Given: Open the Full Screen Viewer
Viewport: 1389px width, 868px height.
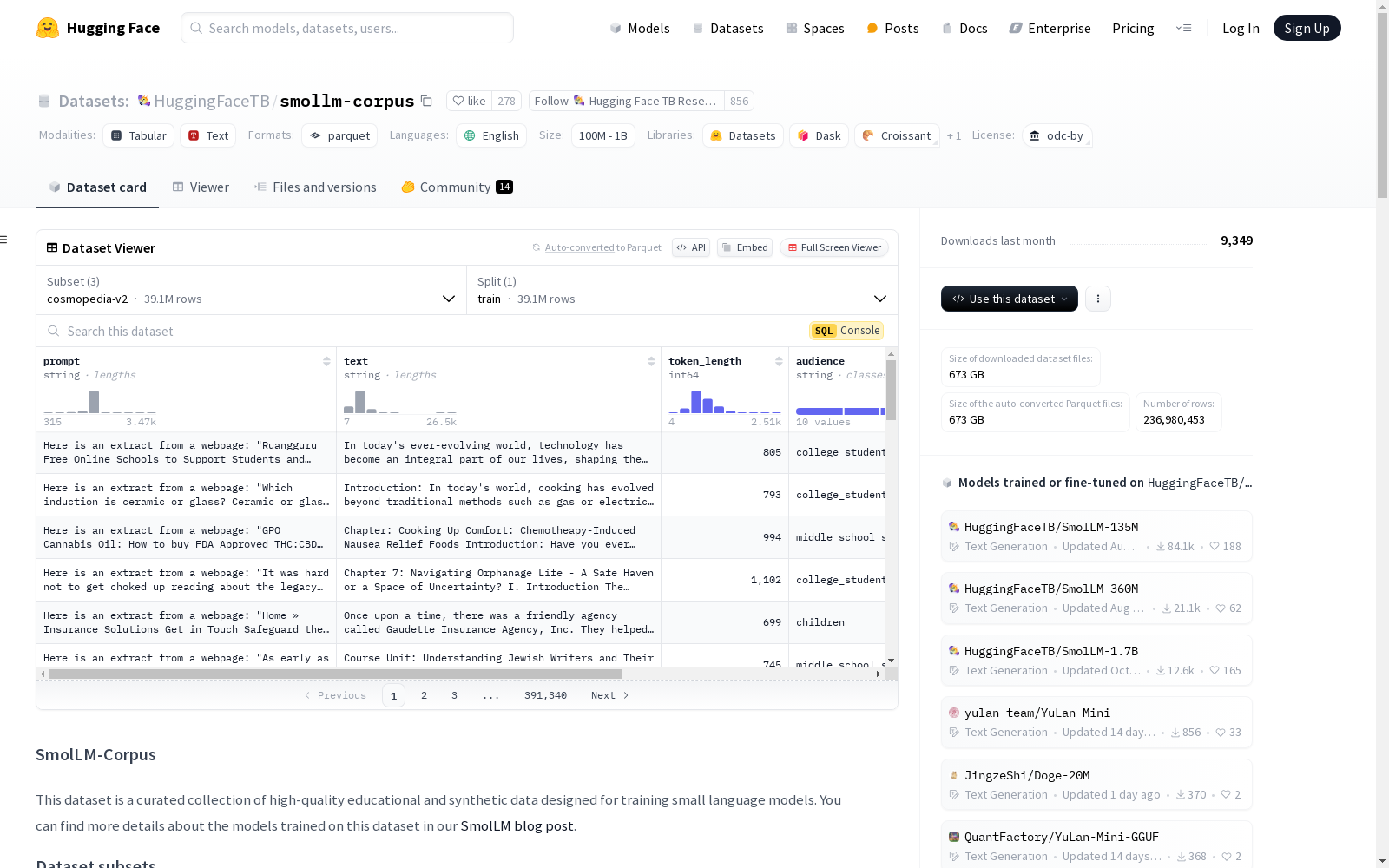Looking at the screenshot, I should pos(834,247).
